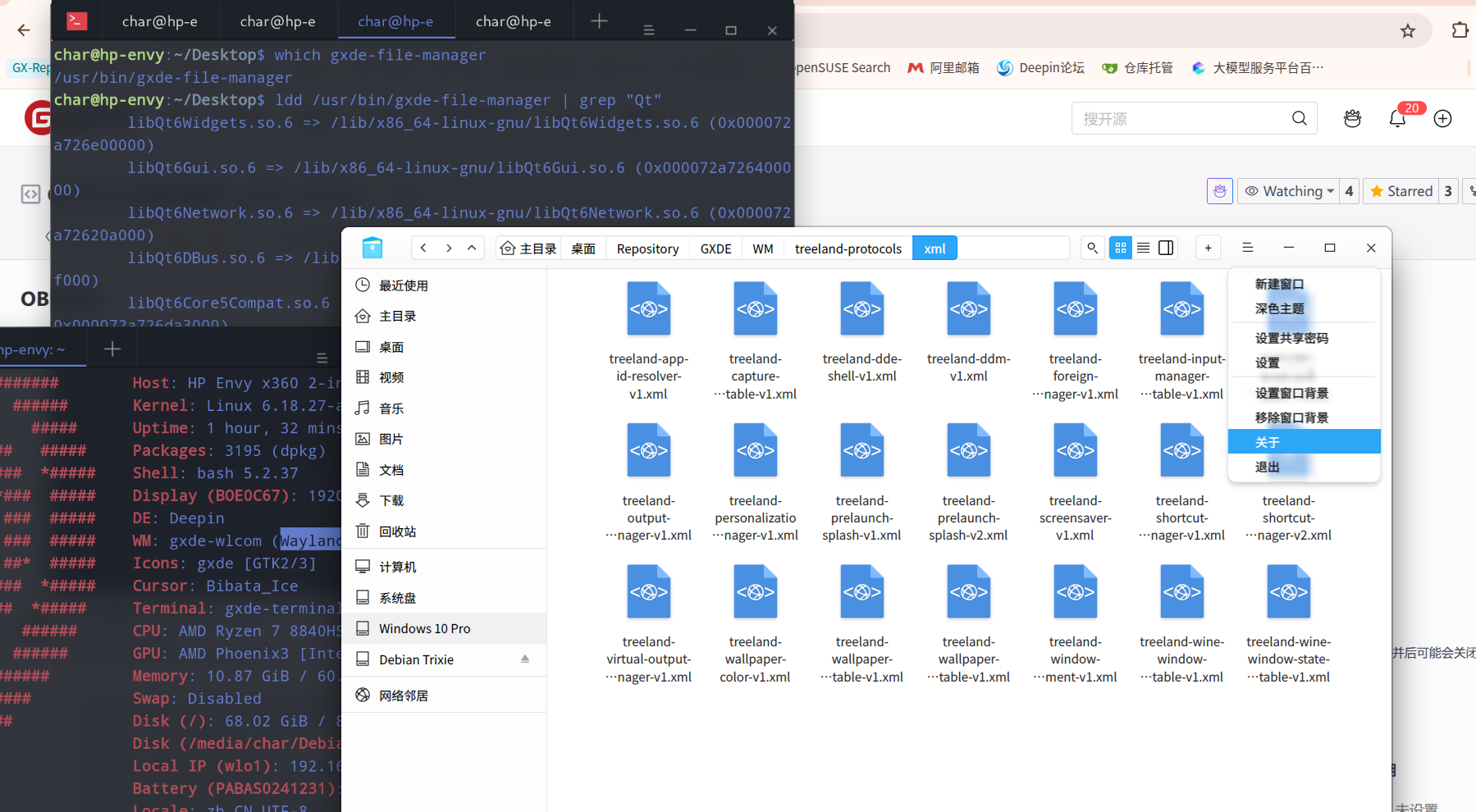Select Windows 10 Pro drive in sidebar
Screen dimensions: 1476x812
click(x=444, y=628)
